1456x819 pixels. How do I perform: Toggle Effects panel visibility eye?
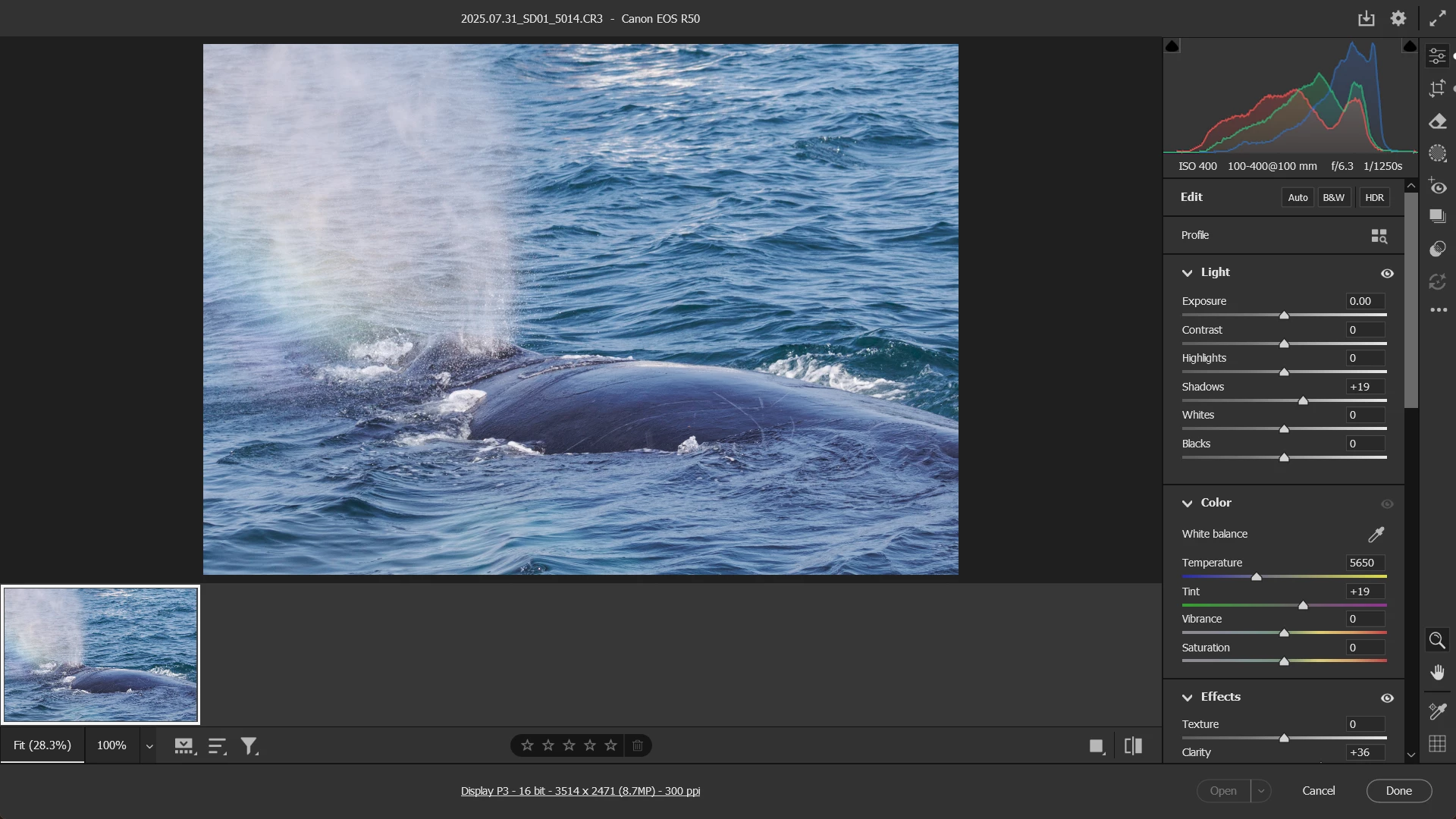(1387, 698)
